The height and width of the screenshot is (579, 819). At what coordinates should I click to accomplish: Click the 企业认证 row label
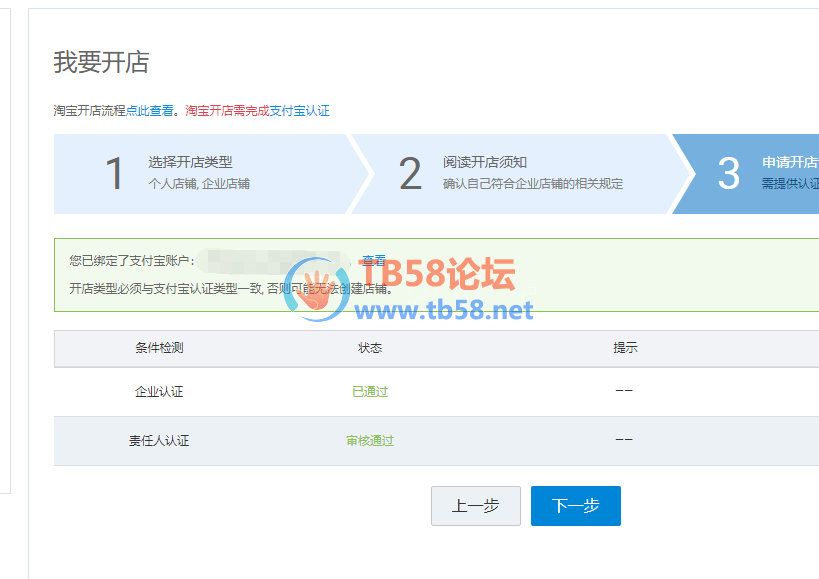[159, 392]
